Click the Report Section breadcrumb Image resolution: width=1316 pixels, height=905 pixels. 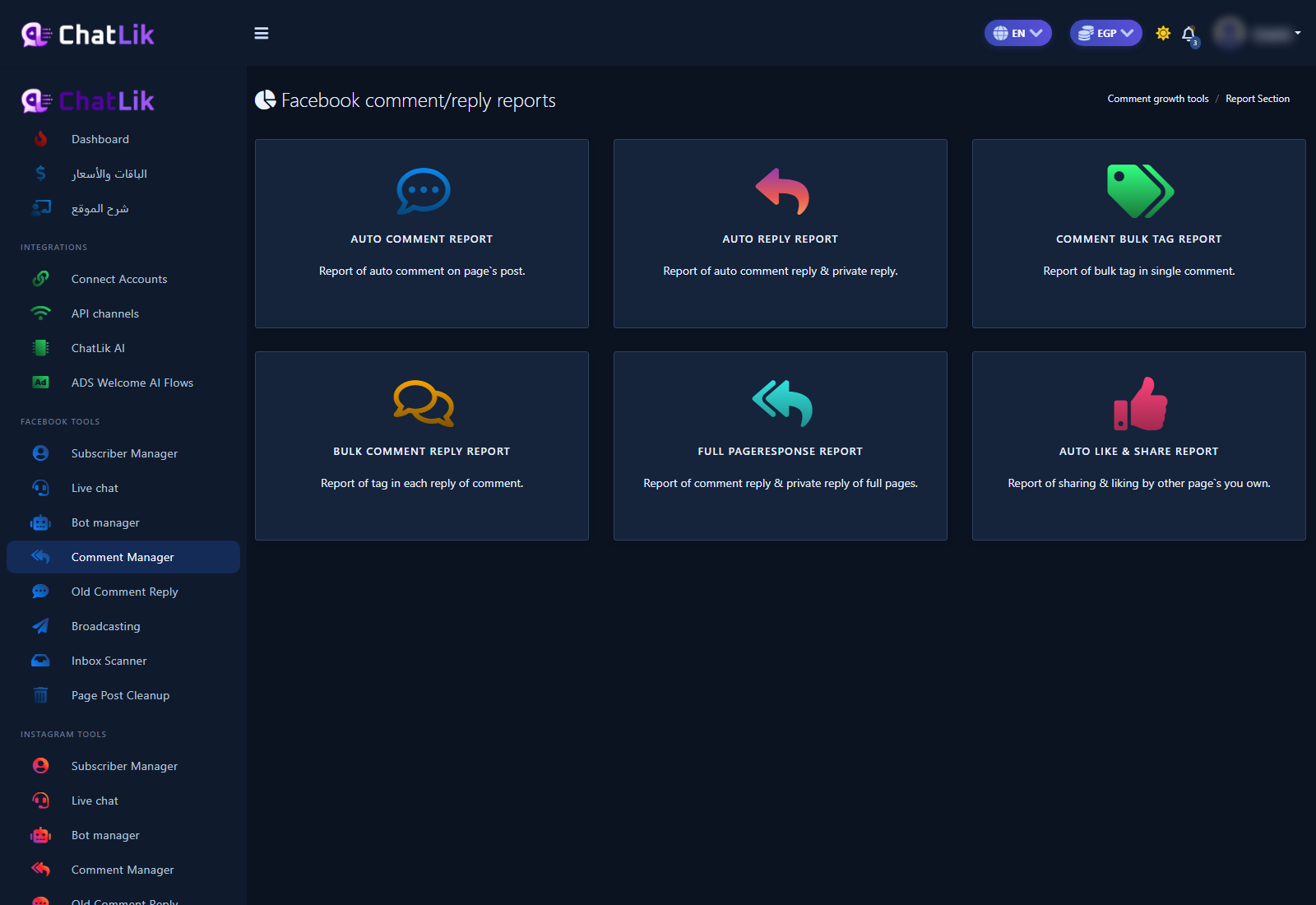[1258, 99]
